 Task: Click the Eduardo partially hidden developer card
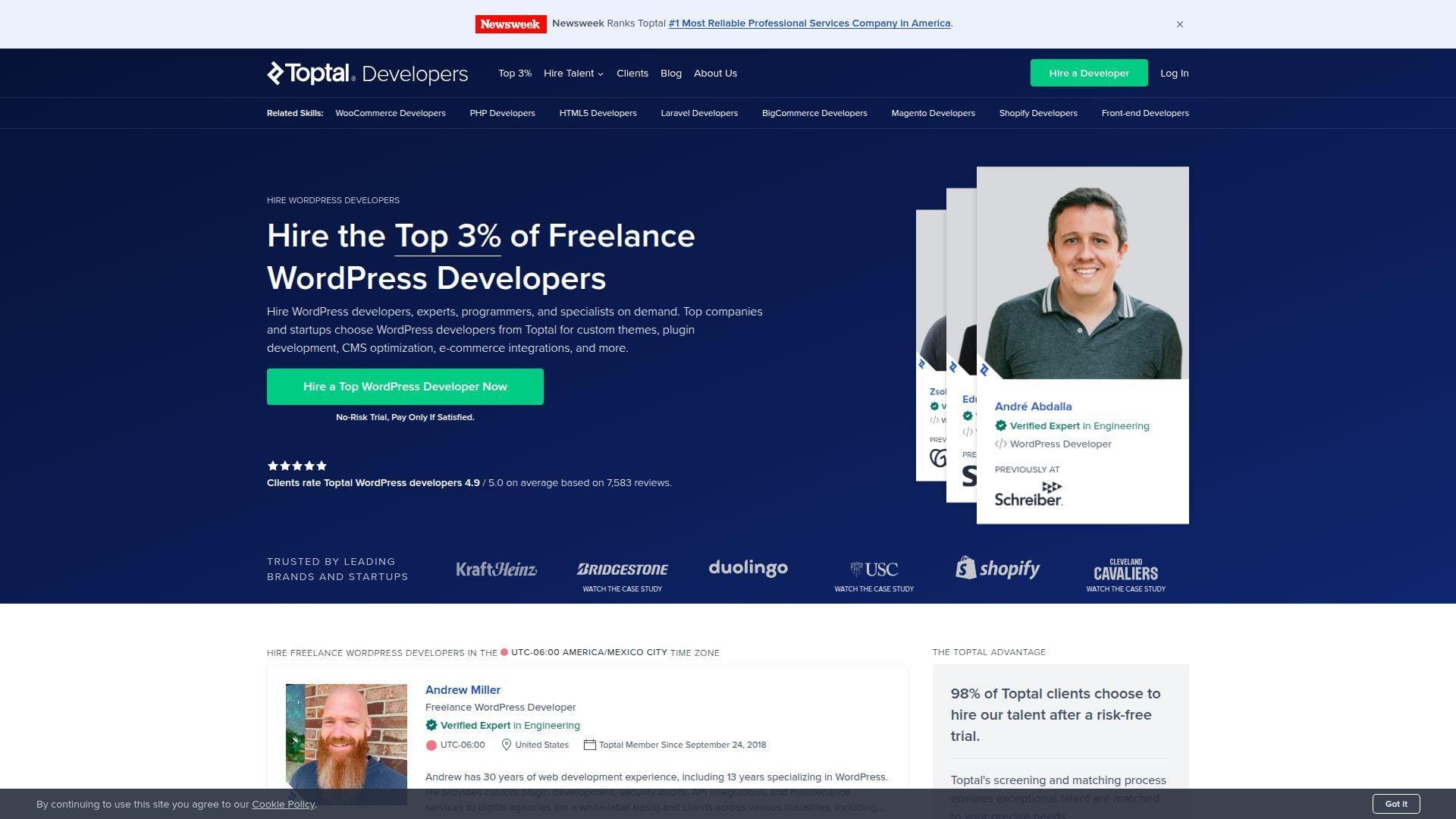coord(961,345)
